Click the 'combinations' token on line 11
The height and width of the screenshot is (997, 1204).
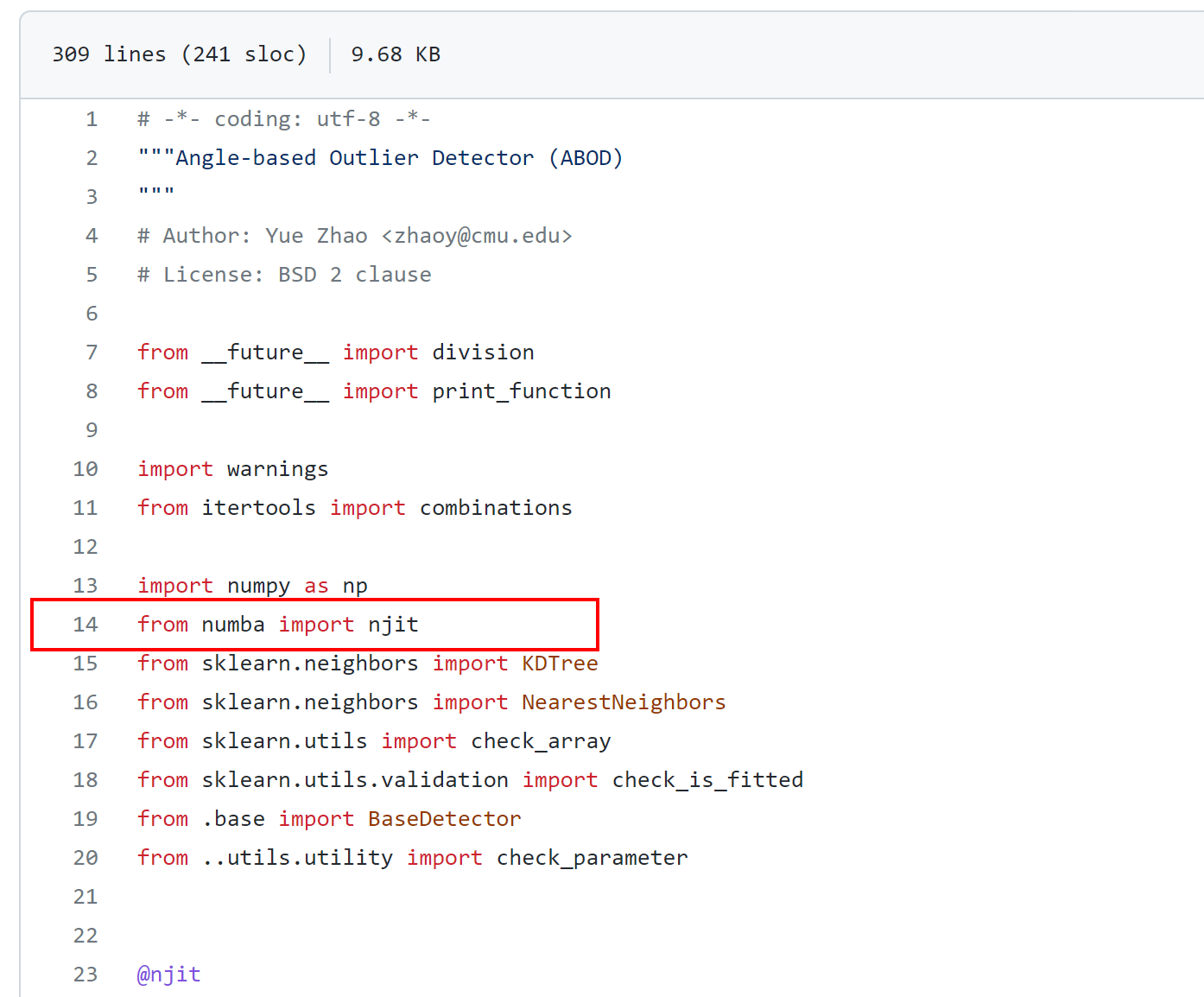[495, 507]
